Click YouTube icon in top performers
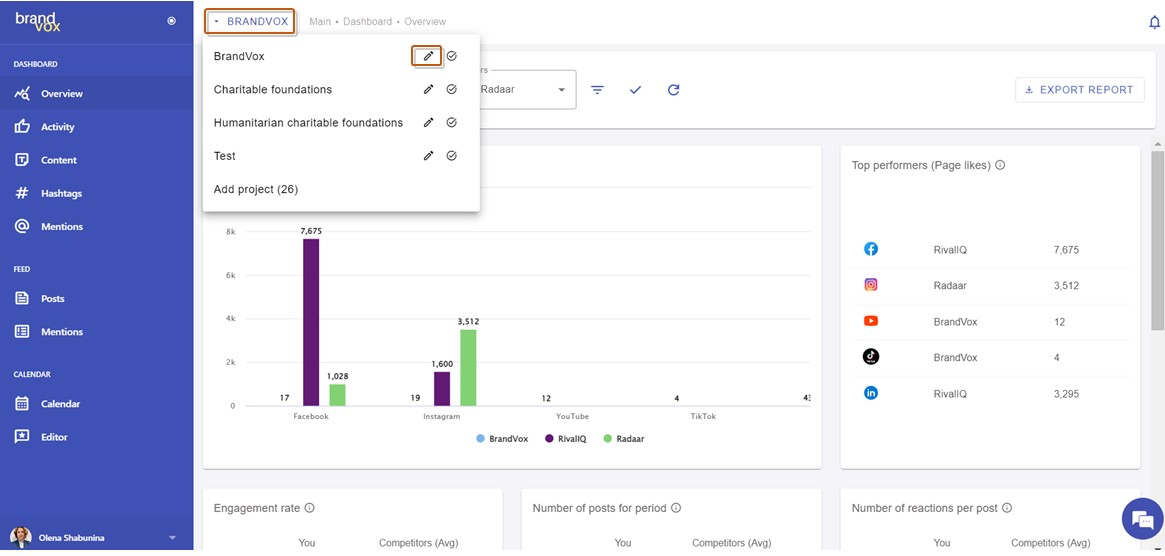The width and height of the screenshot is (1165, 556). click(x=871, y=321)
